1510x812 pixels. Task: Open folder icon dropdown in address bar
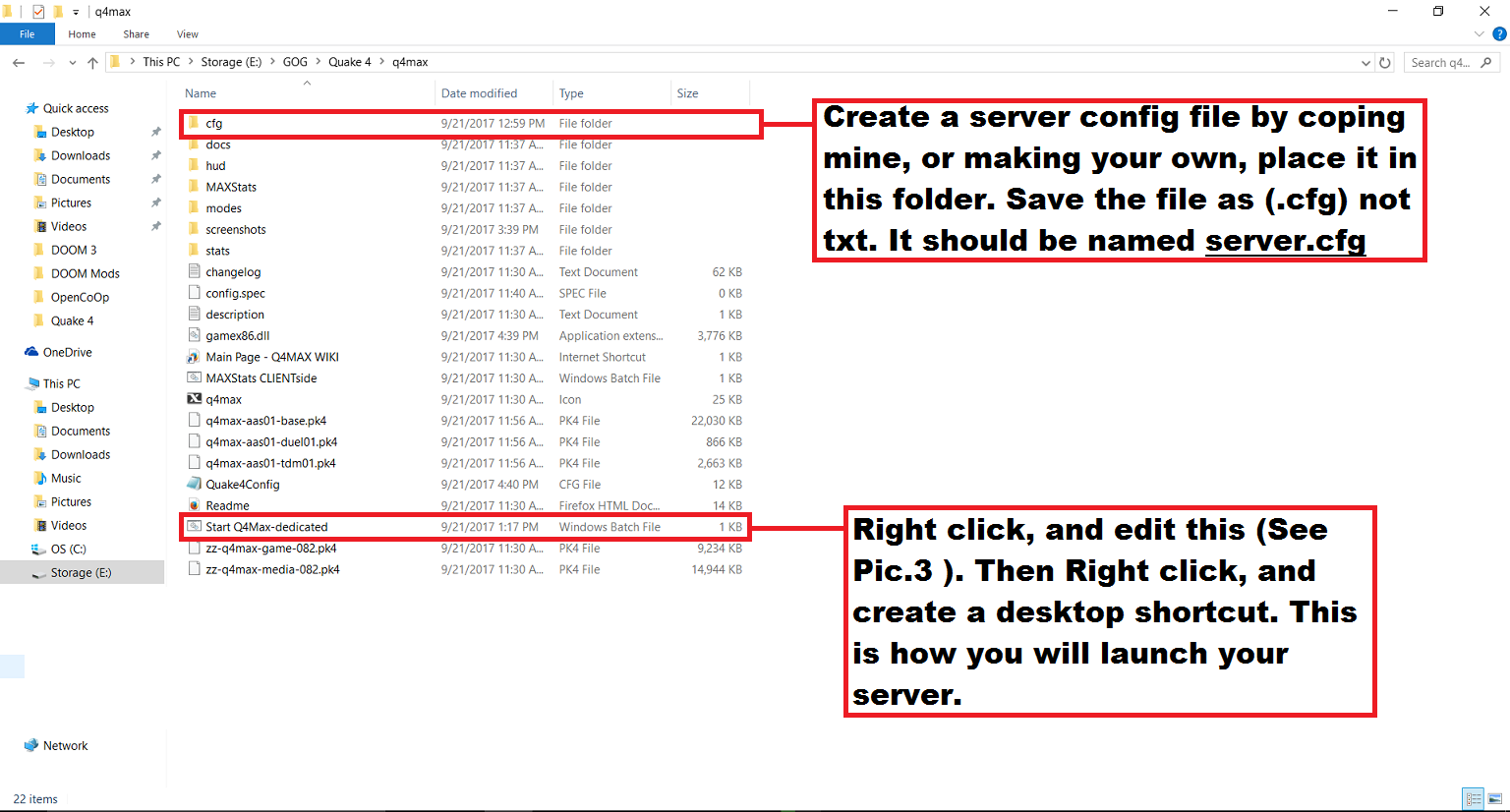[x=116, y=62]
